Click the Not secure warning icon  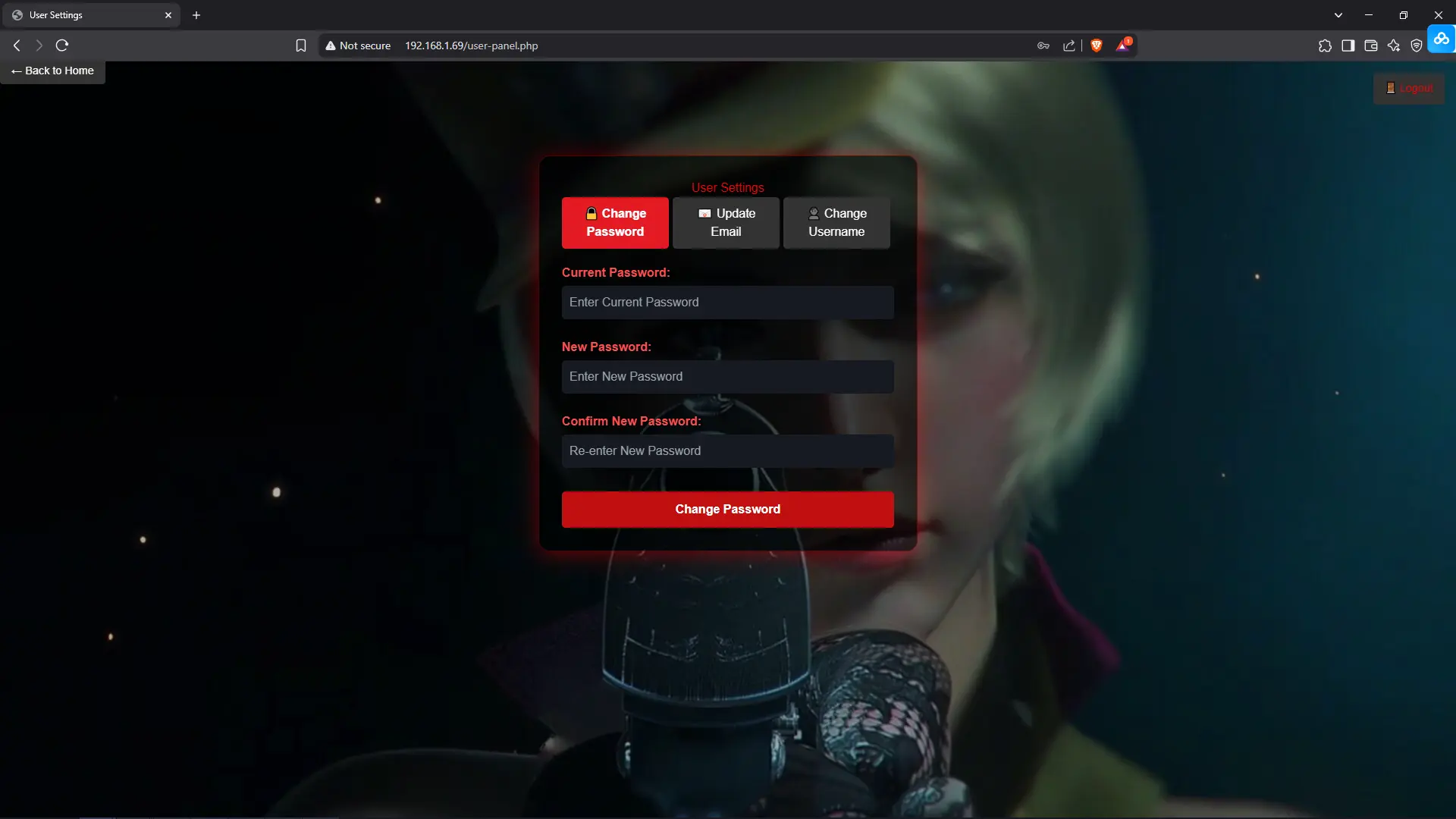331,45
